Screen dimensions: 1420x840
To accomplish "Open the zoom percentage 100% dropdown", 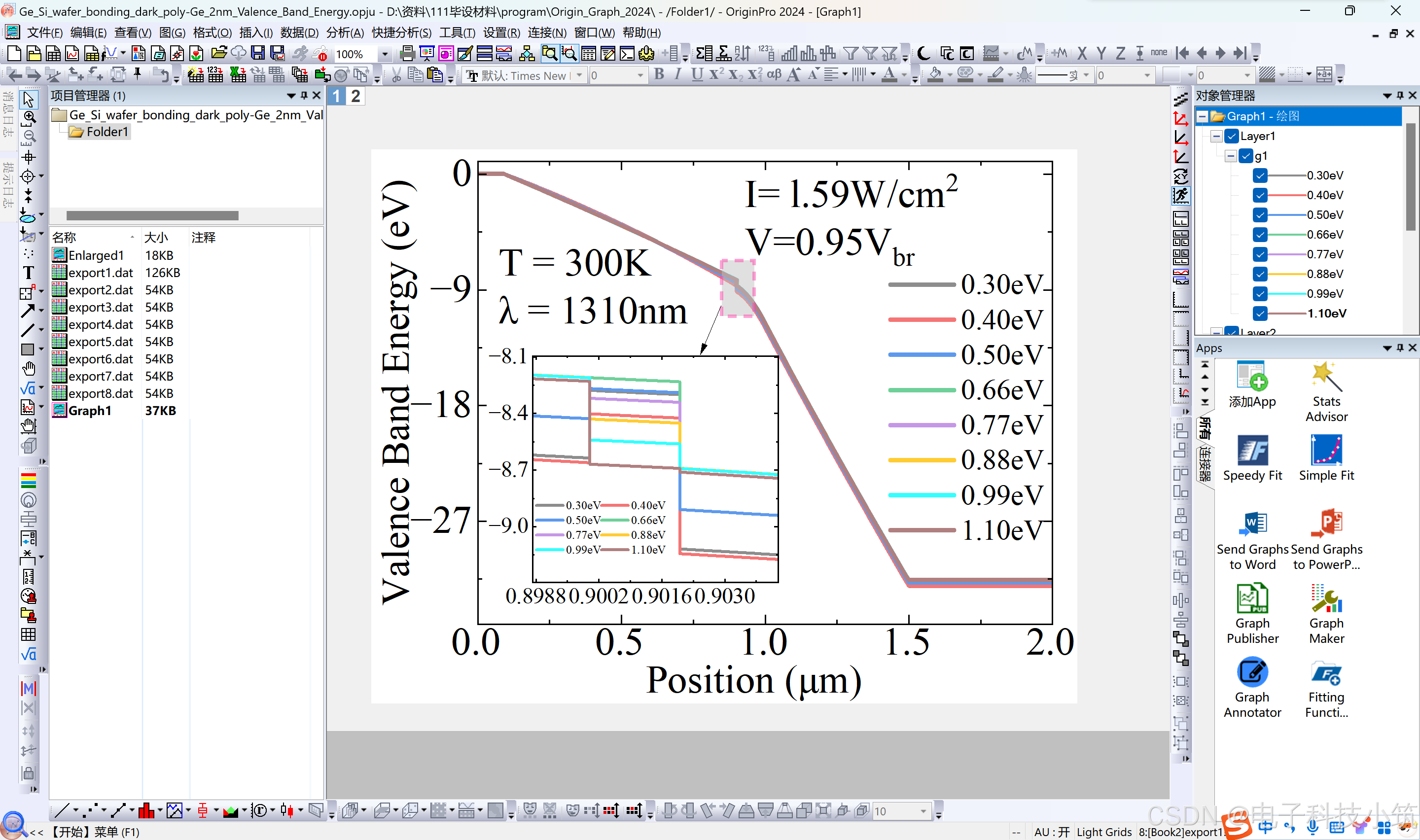I will pyautogui.click(x=386, y=54).
